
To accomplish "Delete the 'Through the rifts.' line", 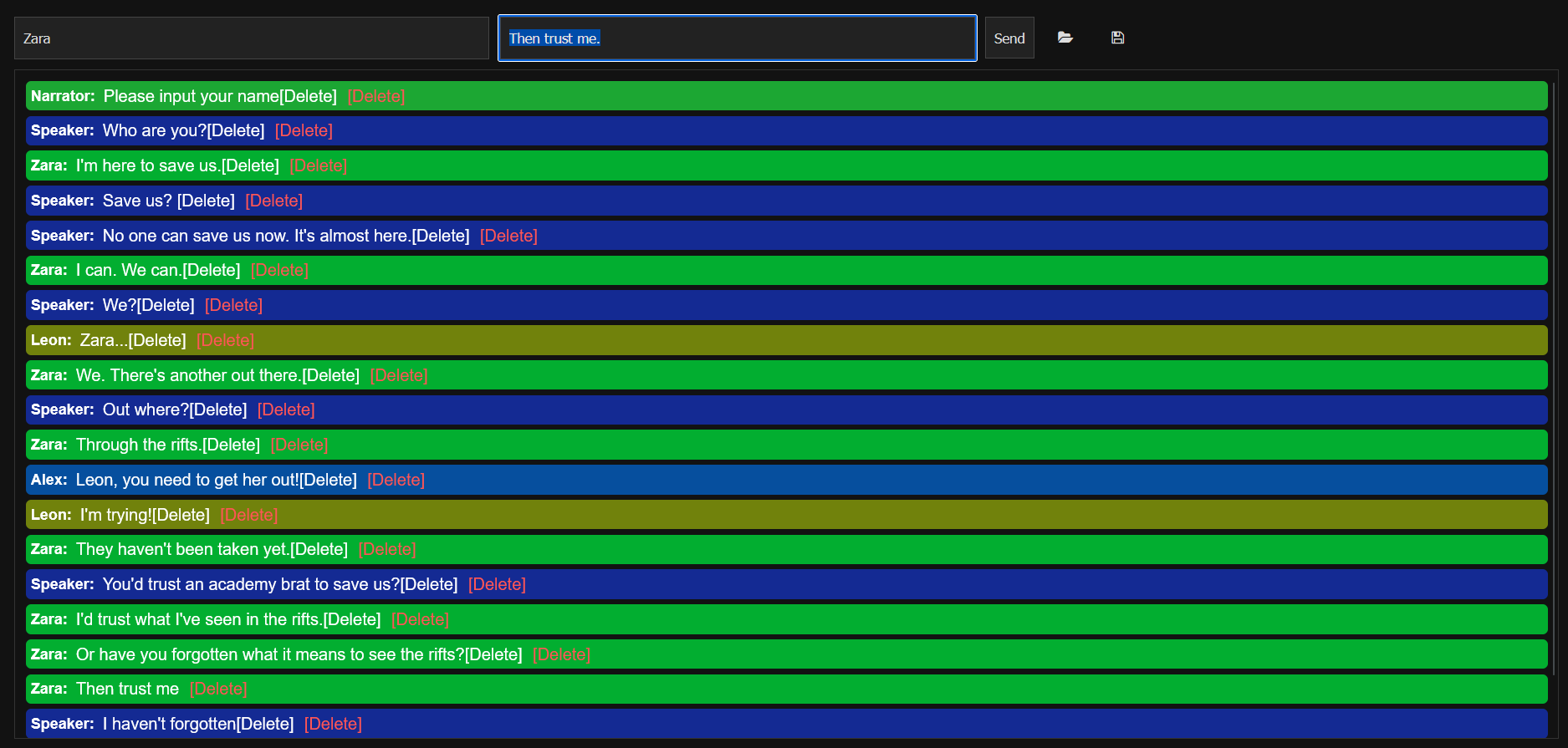I will point(299,445).
